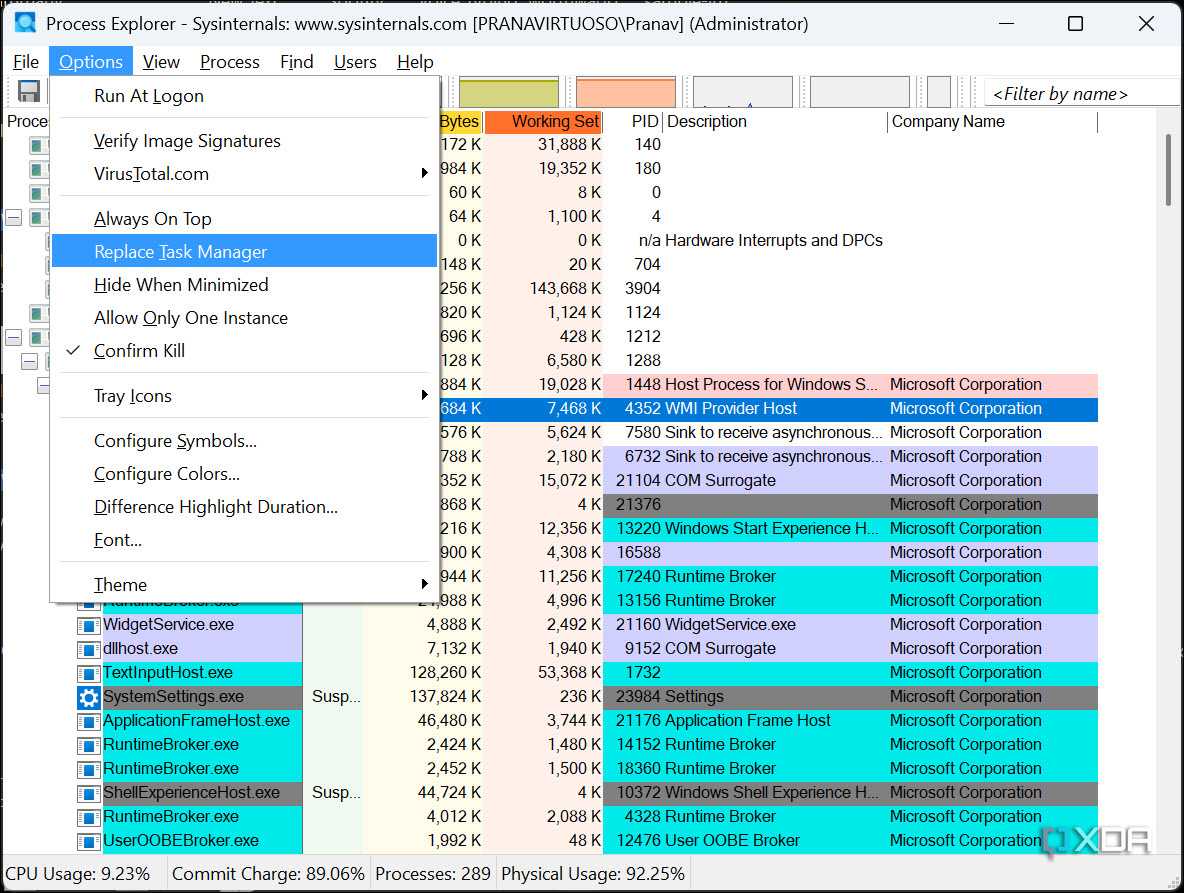Image resolution: width=1184 pixels, height=893 pixels.
Task: Open the Process menu
Action: pos(230,62)
